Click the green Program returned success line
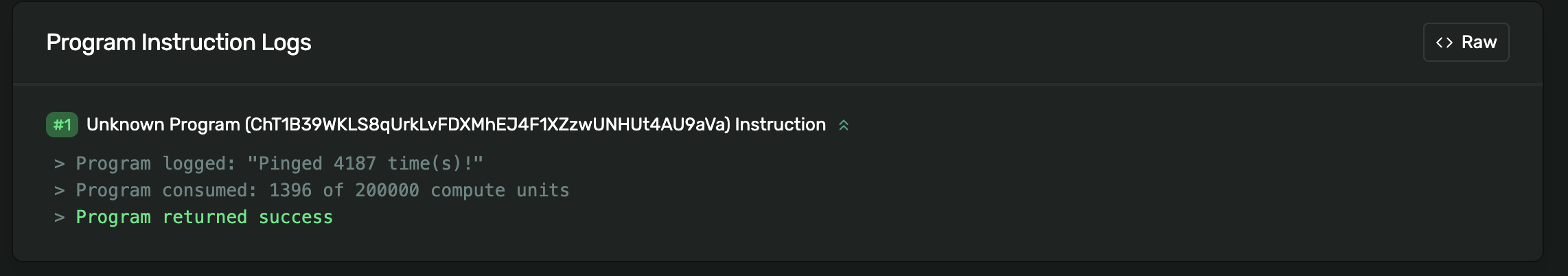Screen dimensions: 1568x276 pos(204,217)
